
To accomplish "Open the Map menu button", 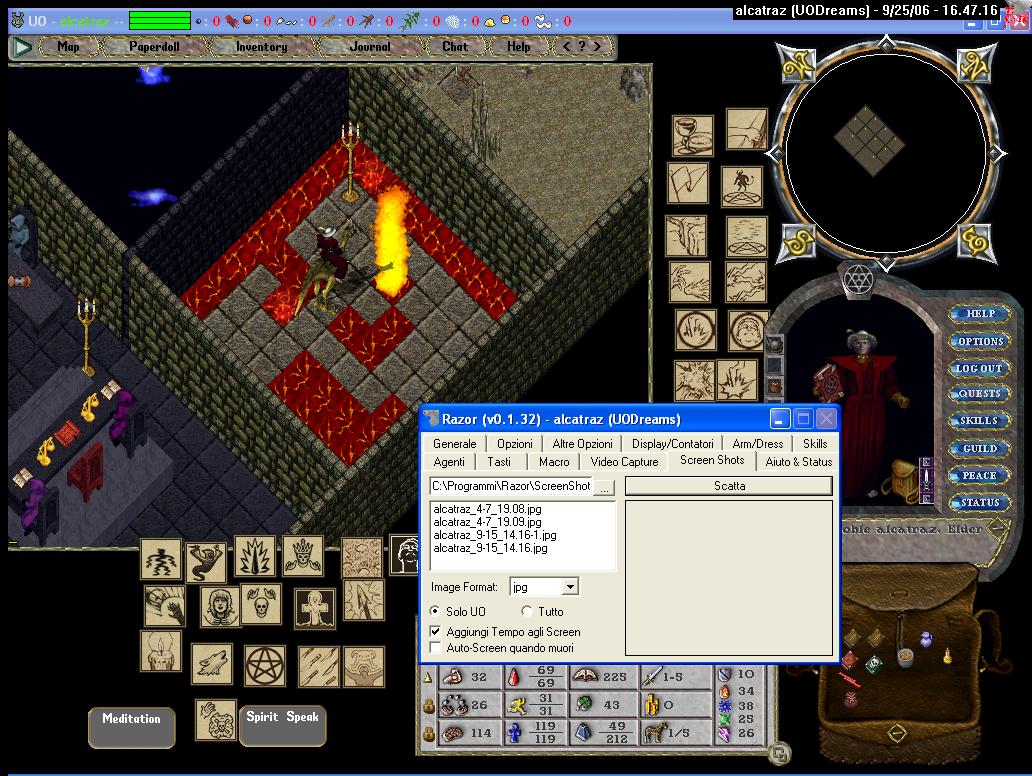I will [x=68, y=47].
